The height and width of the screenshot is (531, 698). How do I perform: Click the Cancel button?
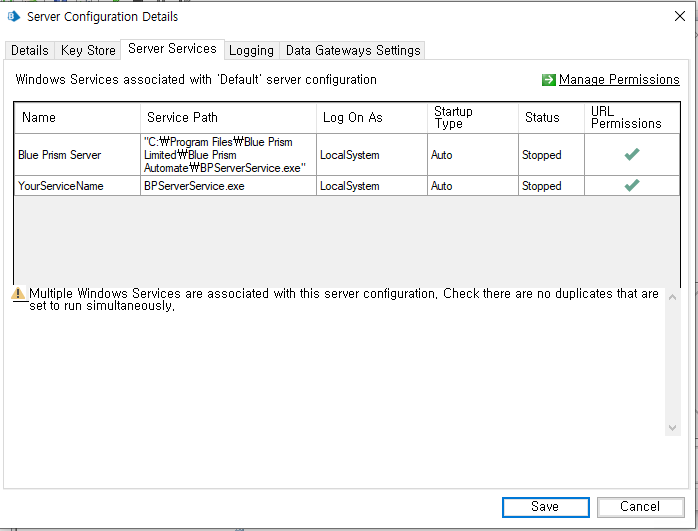coord(639,506)
